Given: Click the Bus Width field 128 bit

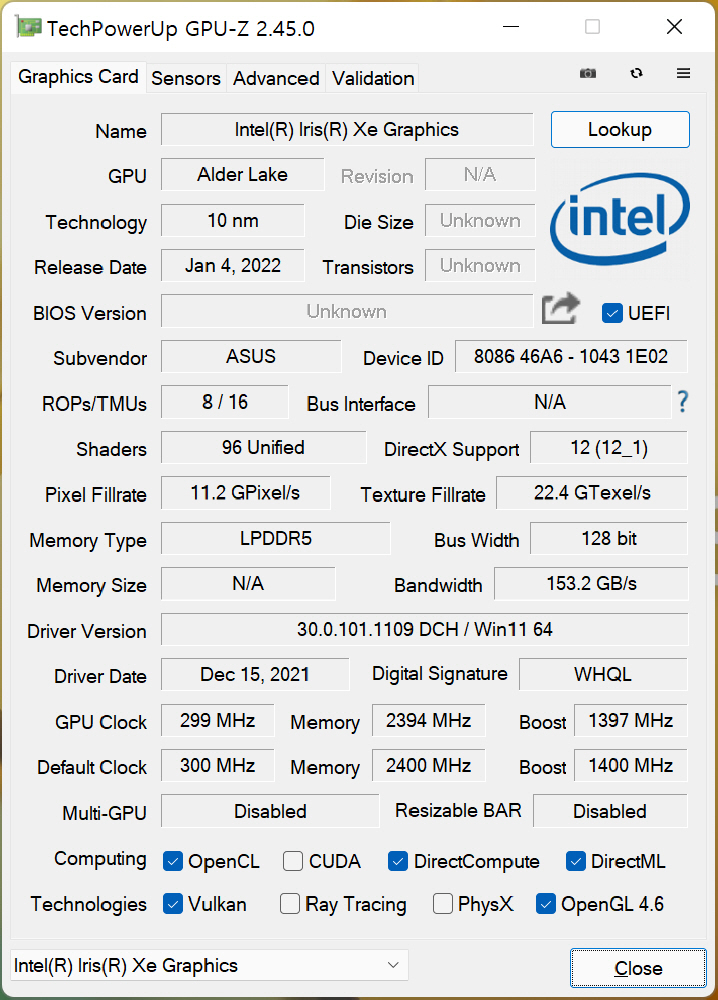Looking at the screenshot, I should coord(609,538).
